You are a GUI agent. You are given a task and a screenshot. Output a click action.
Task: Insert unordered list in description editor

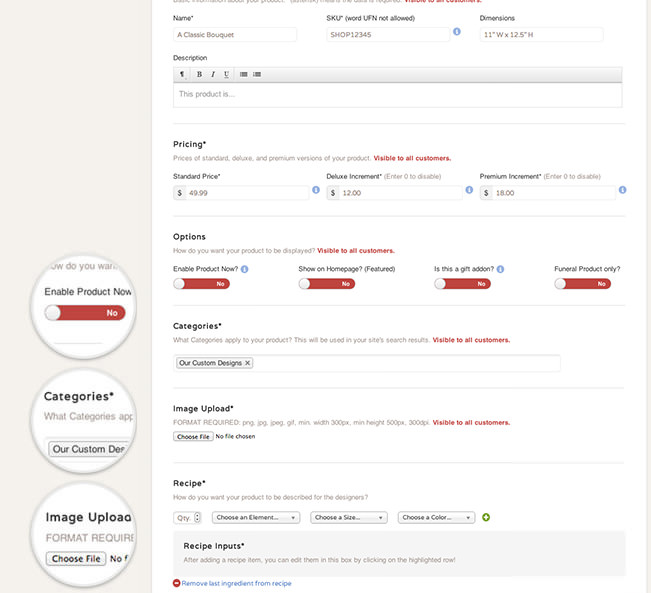pyautogui.click(x=244, y=74)
